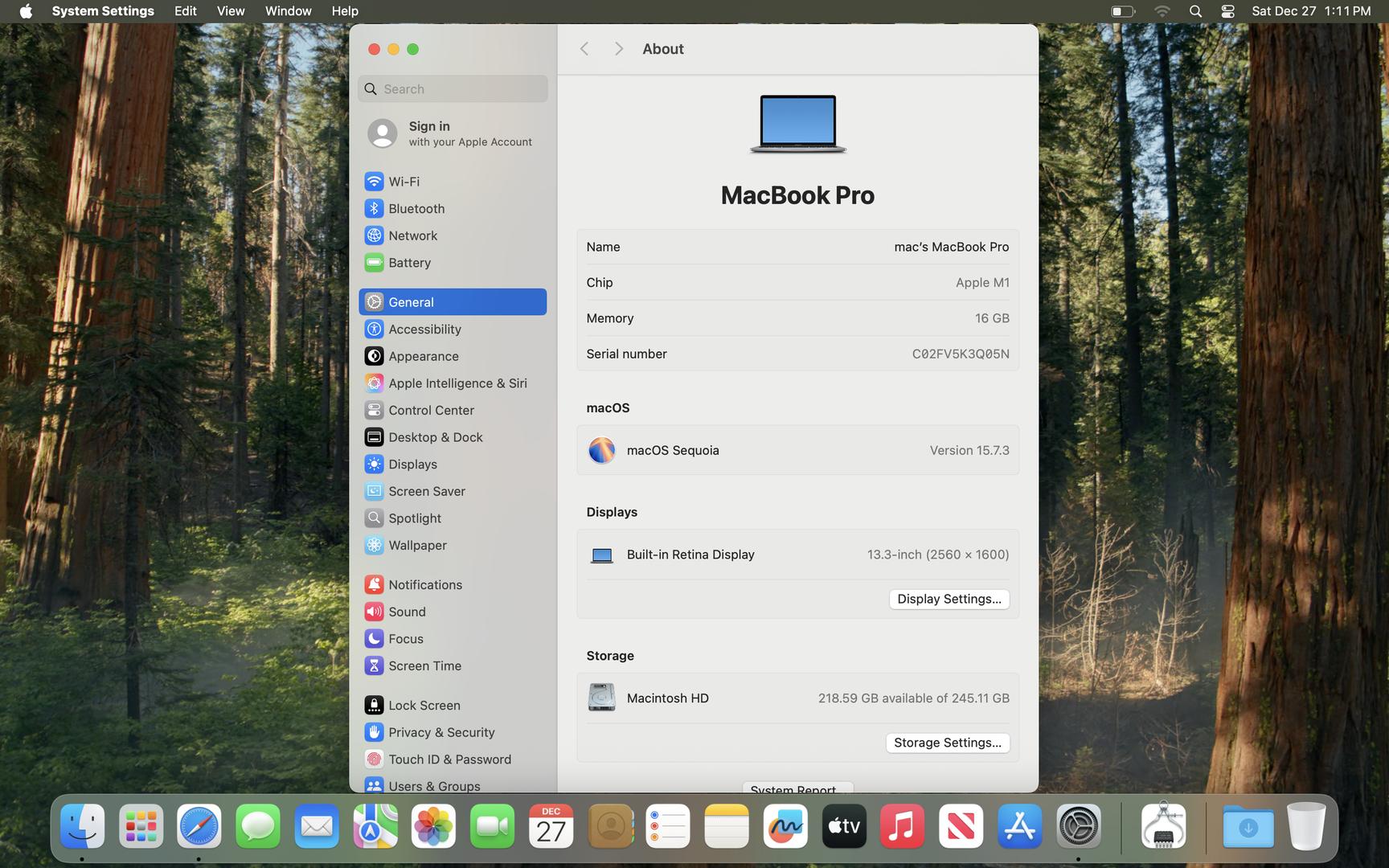1389x868 pixels.
Task: Open Control Center in the menu bar
Action: [x=1227, y=11]
